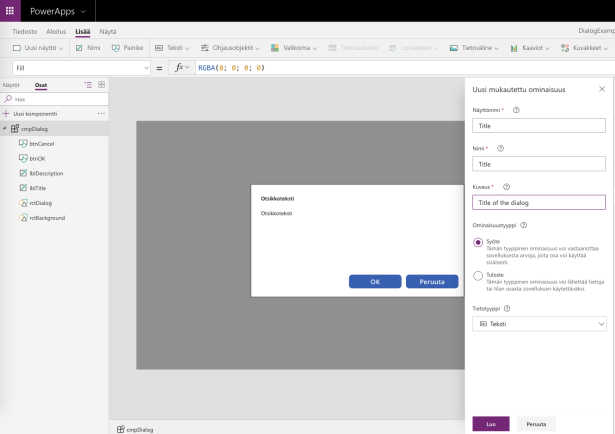The image size is (615, 434).
Task: Select the Tuloste property type
Action: click(478, 276)
